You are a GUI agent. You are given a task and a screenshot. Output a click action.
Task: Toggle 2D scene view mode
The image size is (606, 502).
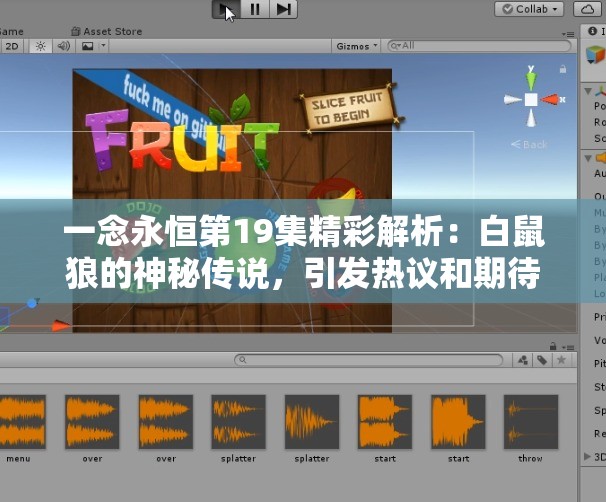coord(12,46)
